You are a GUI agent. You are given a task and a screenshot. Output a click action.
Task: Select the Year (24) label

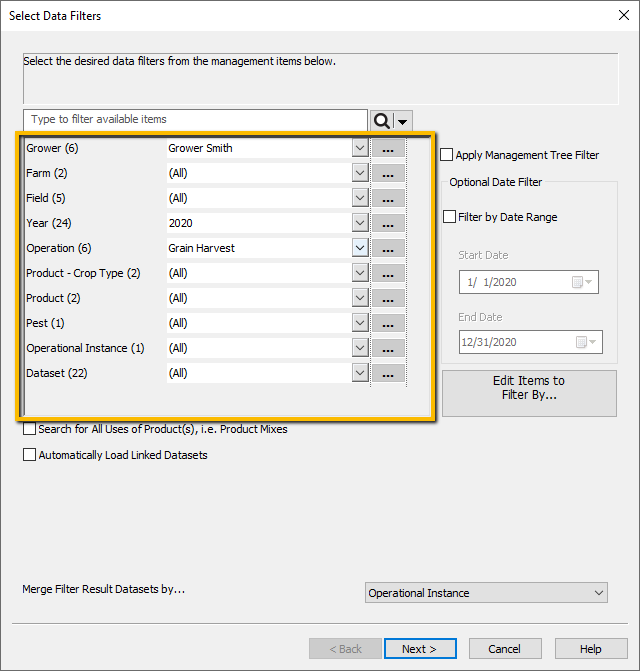[x=49, y=223]
